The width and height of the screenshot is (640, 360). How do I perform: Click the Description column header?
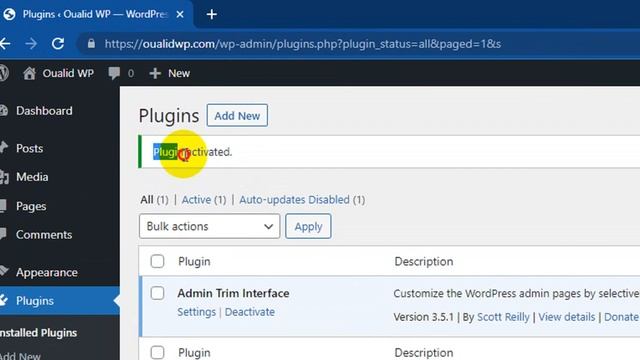[x=424, y=261]
